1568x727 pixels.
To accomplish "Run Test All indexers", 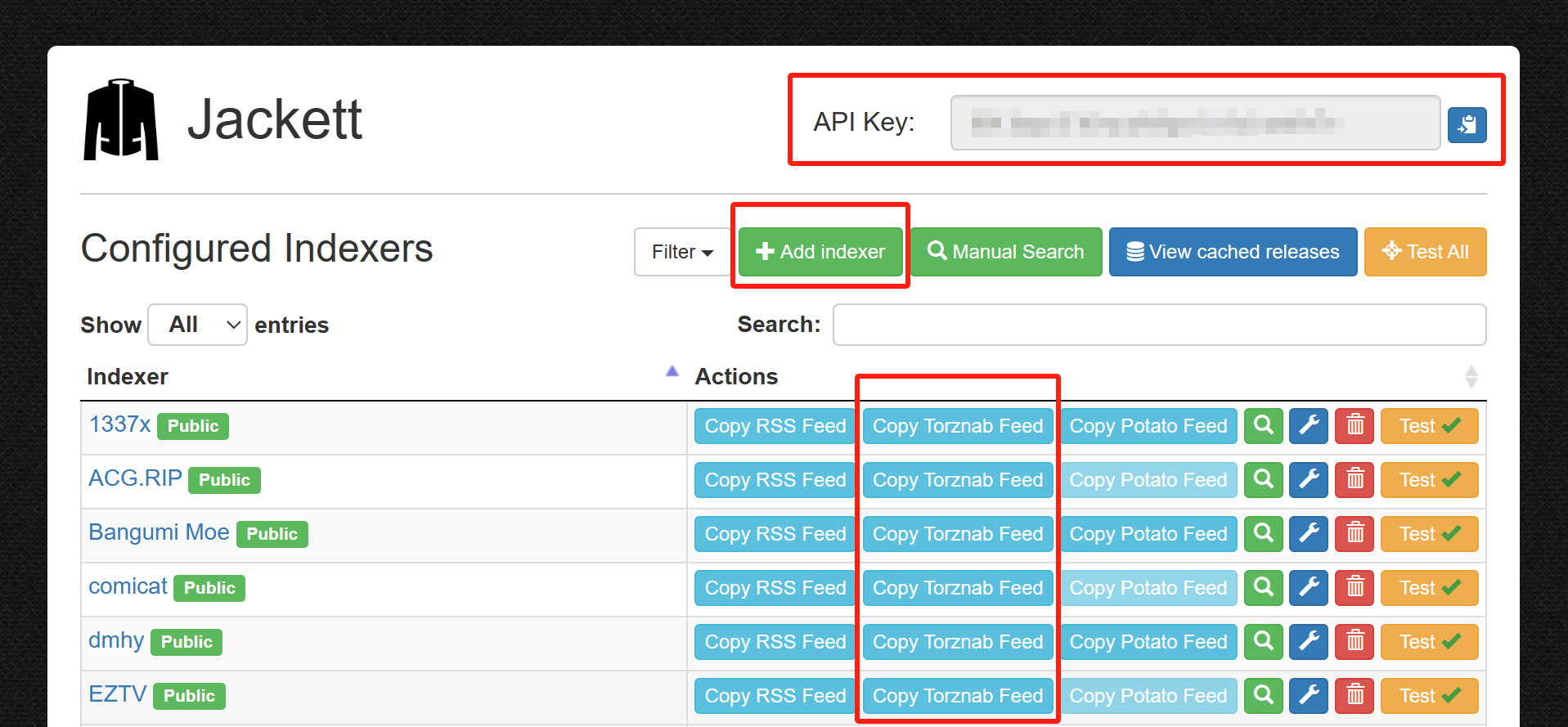I will pos(1426,252).
